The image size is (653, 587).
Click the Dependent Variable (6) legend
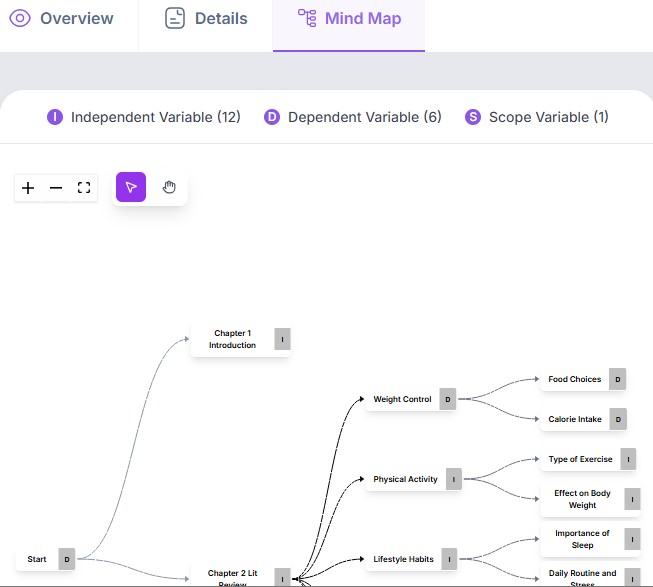[x=353, y=117]
